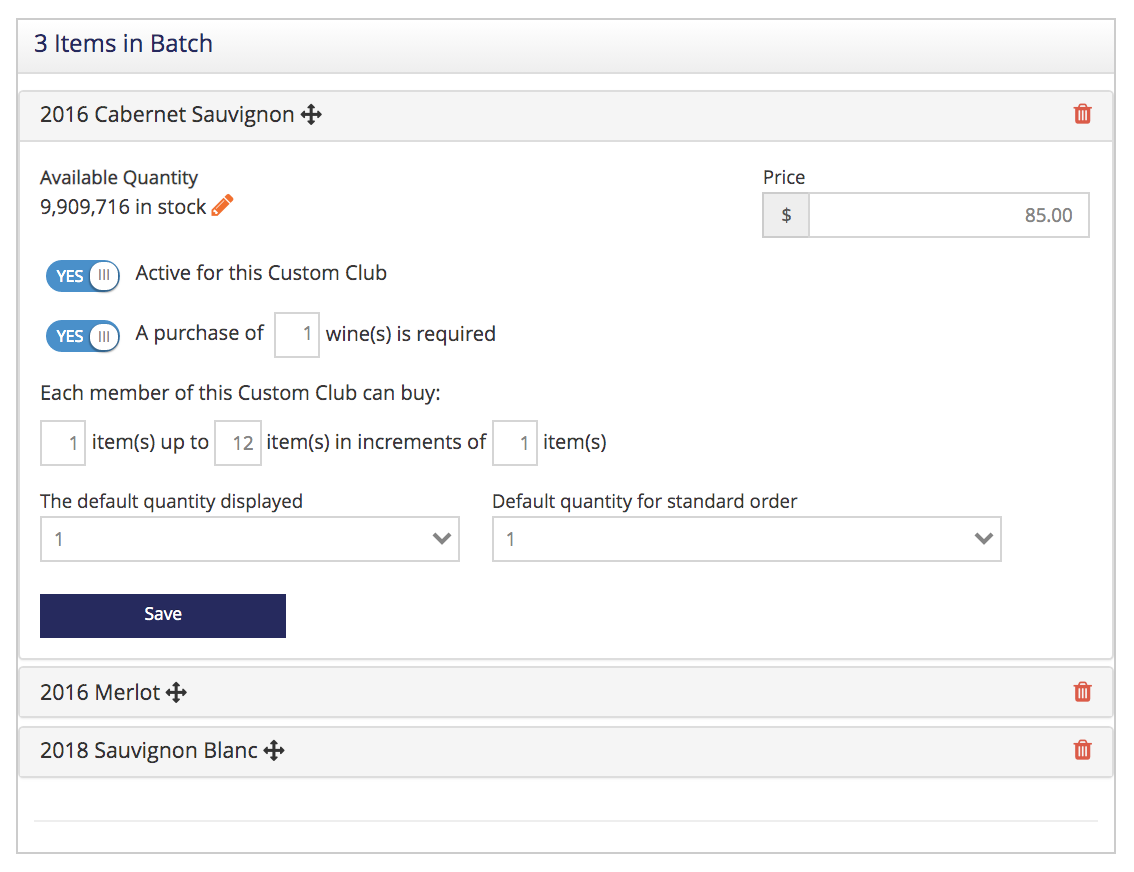This screenshot has width=1134, height=872.
Task: Open 'Default quantity for standard order' dropdown
Action: 746,538
